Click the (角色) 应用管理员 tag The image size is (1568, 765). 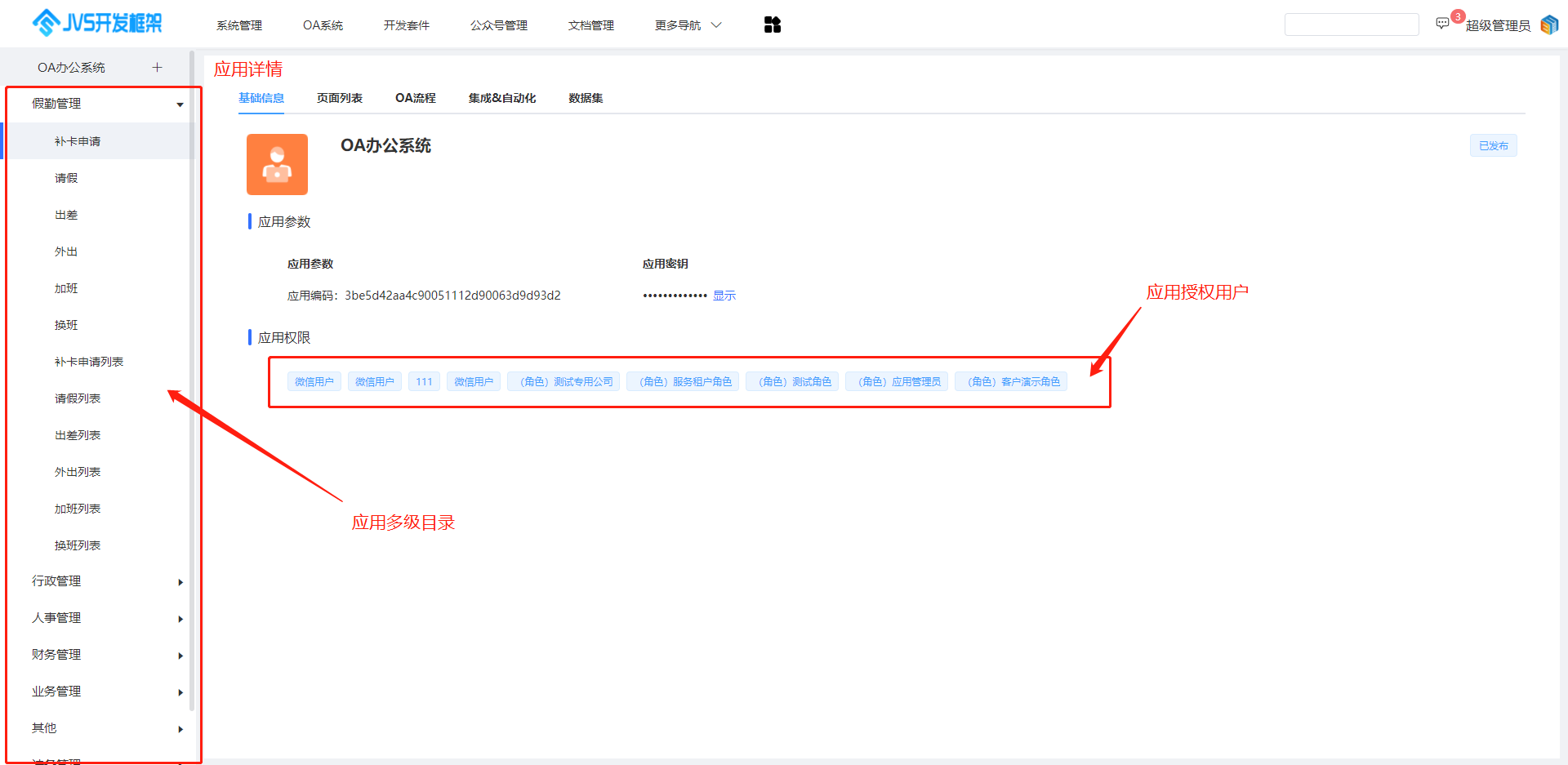click(897, 381)
